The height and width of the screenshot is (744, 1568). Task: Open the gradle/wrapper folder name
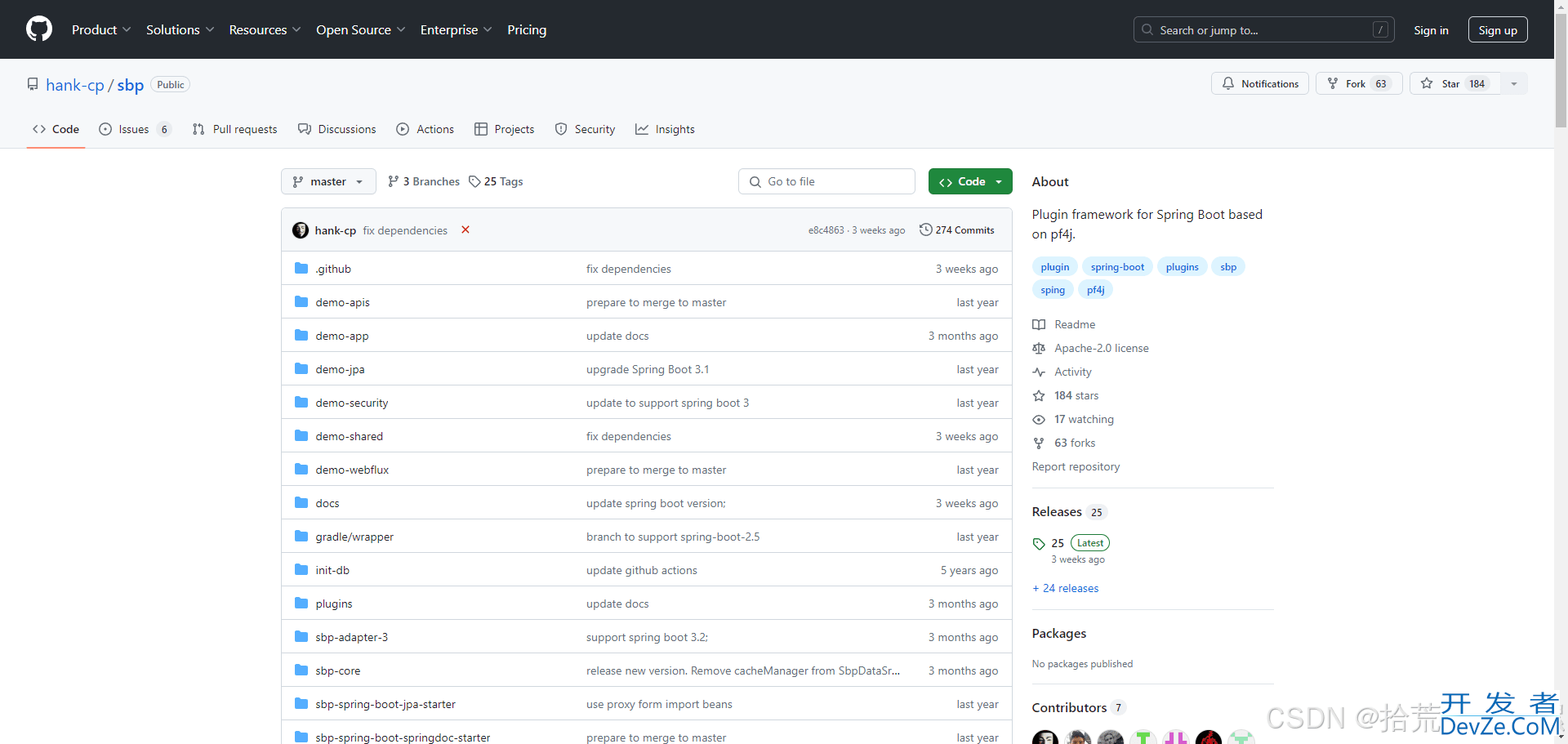(354, 537)
